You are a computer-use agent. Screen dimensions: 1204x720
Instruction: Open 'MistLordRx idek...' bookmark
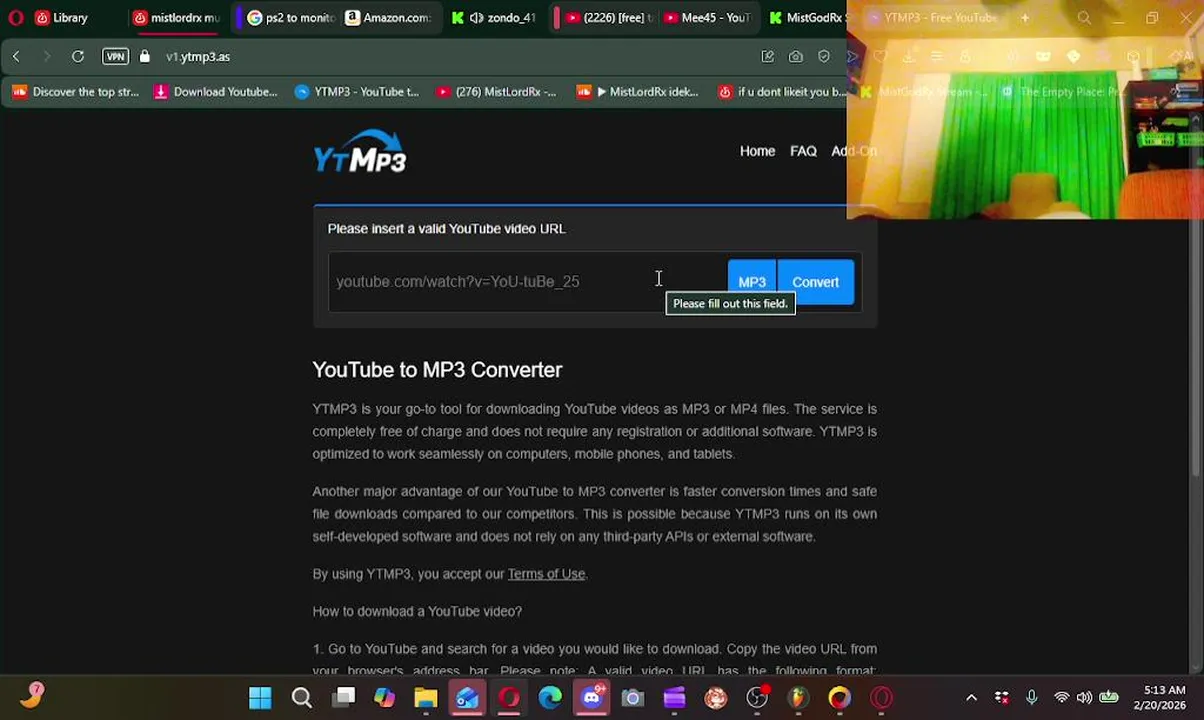click(637, 92)
